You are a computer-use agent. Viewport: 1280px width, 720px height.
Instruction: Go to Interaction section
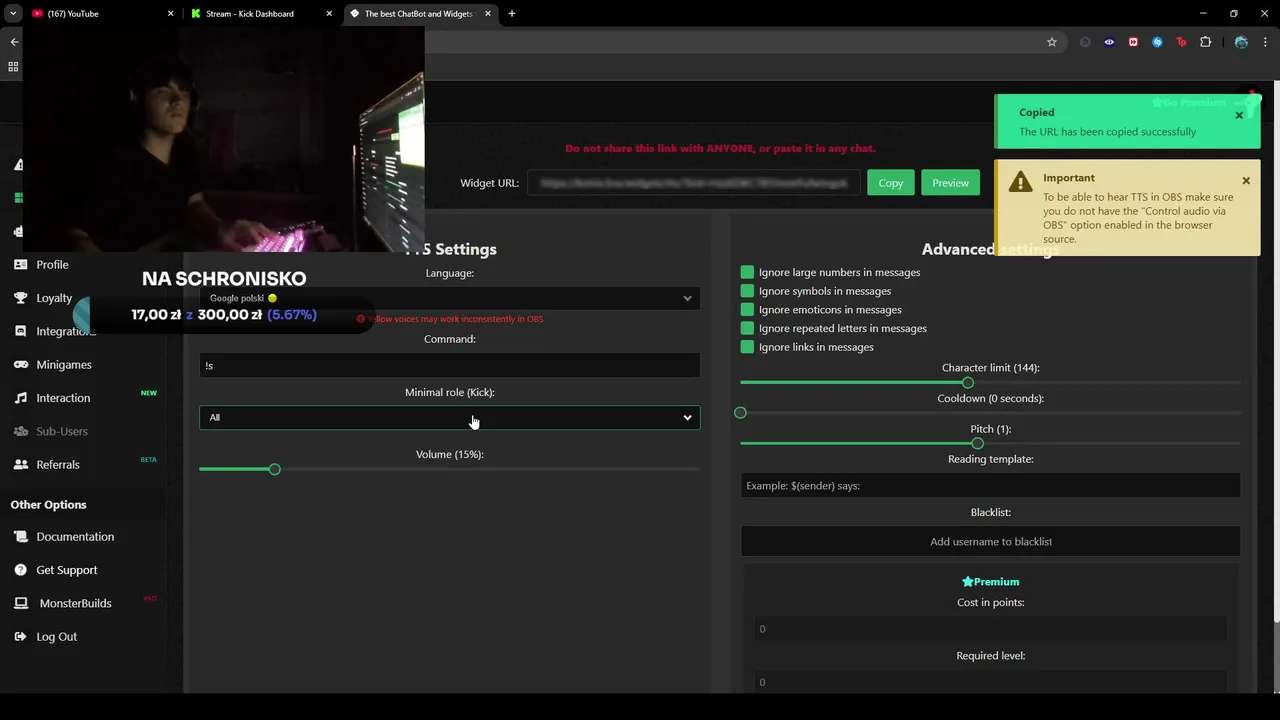(x=63, y=398)
